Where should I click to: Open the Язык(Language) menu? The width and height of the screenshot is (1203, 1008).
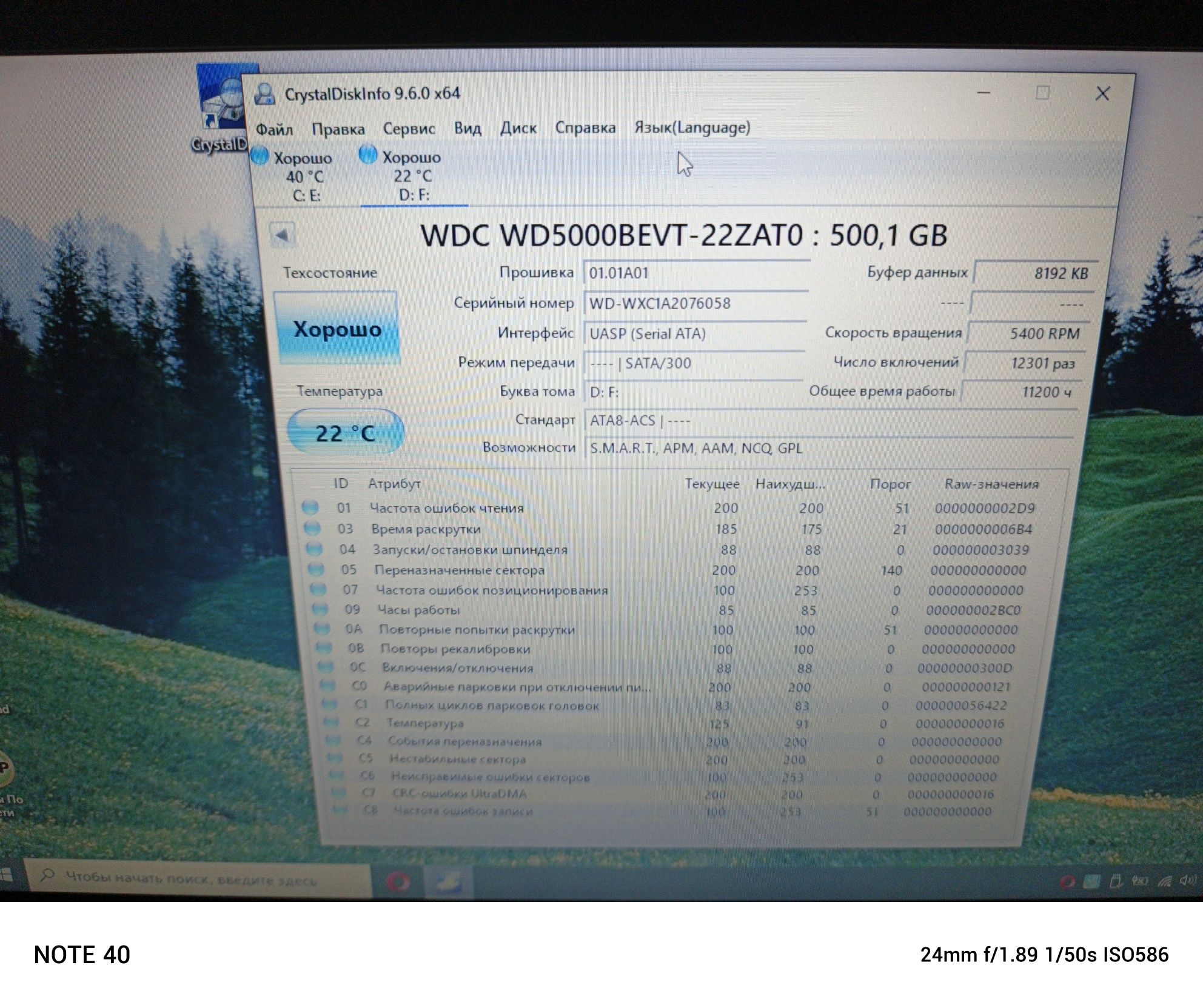(x=692, y=127)
